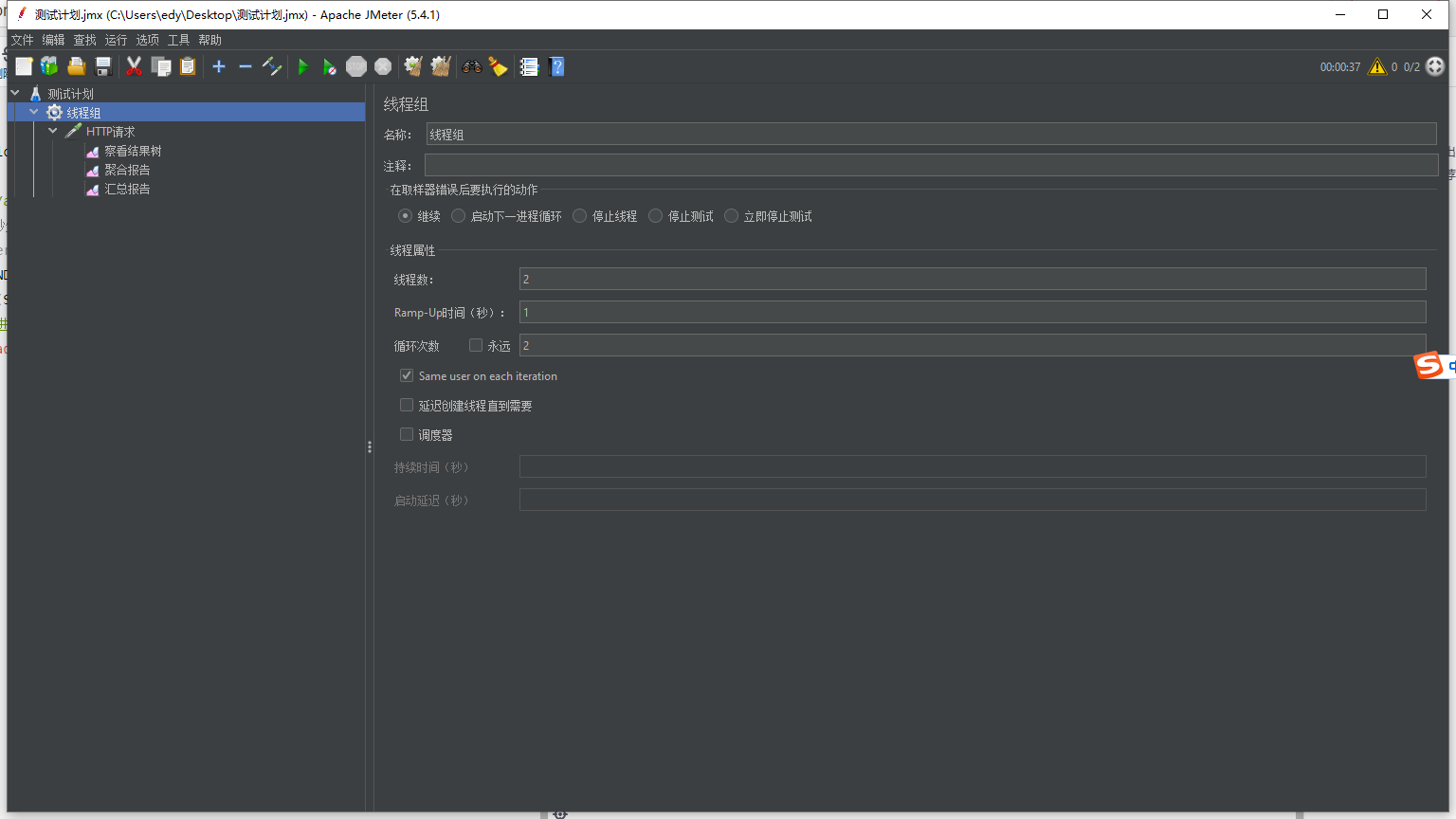
Task: Open the 运行 menu
Action: pyautogui.click(x=116, y=40)
